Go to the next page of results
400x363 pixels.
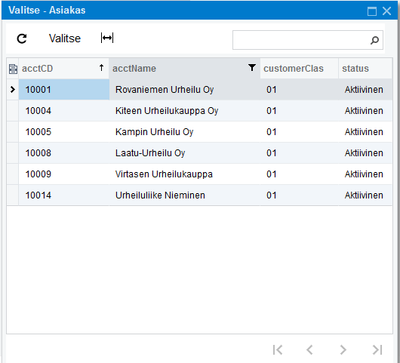tap(343, 350)
